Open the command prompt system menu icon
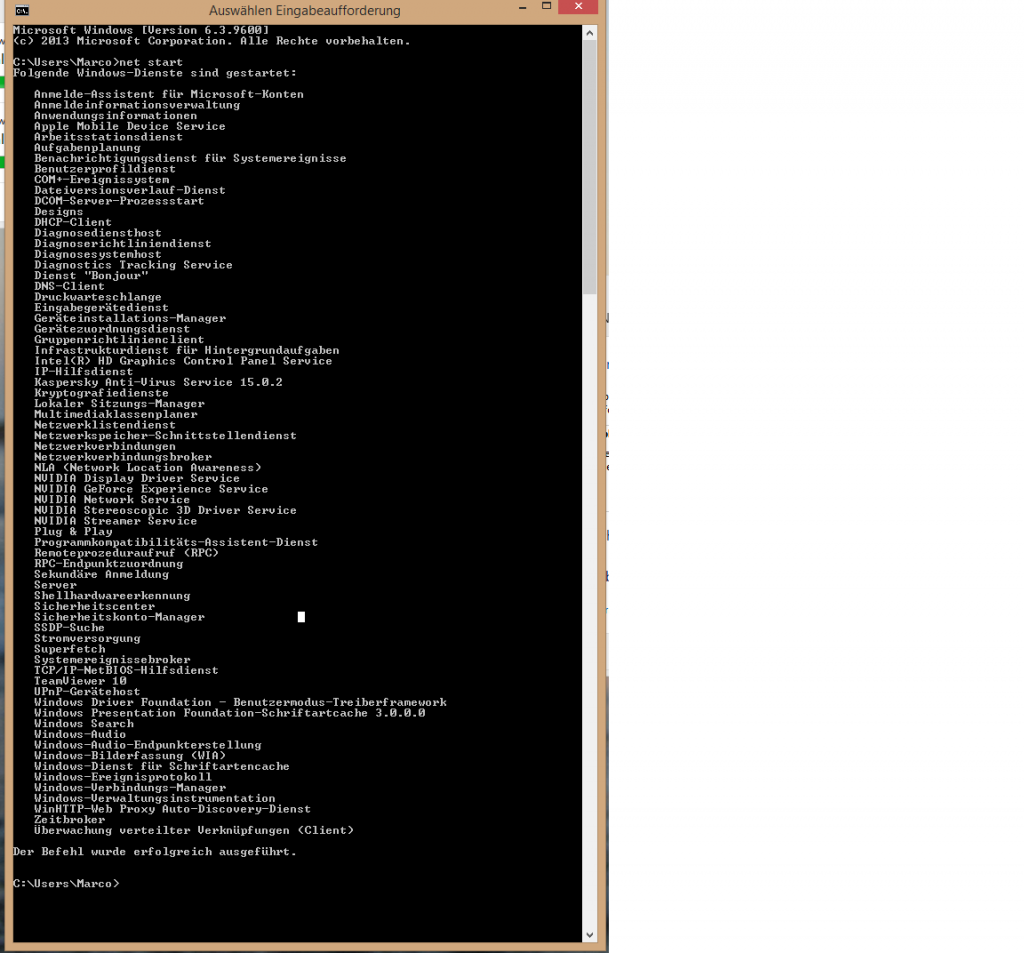 click(22, 10)
